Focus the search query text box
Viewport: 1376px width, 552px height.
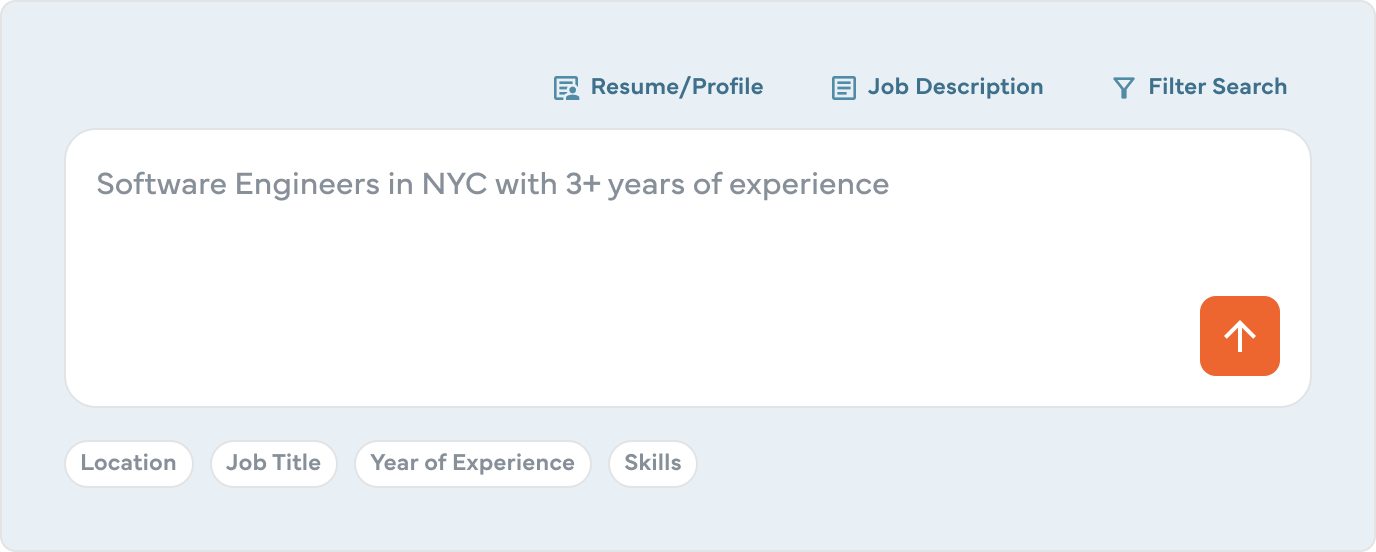[x=600, y=260]
